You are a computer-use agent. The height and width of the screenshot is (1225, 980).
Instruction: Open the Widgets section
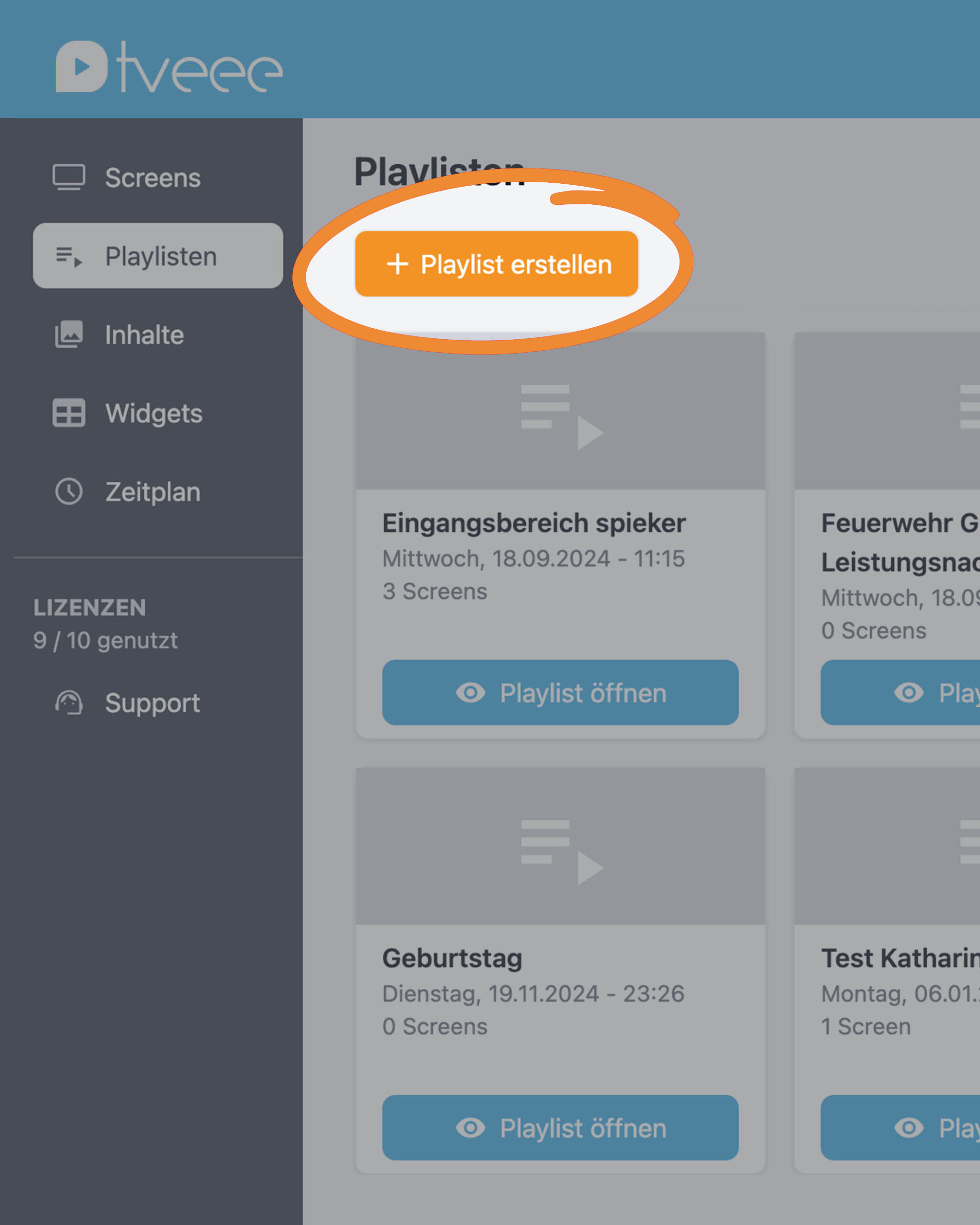click(x=154, y=413)
